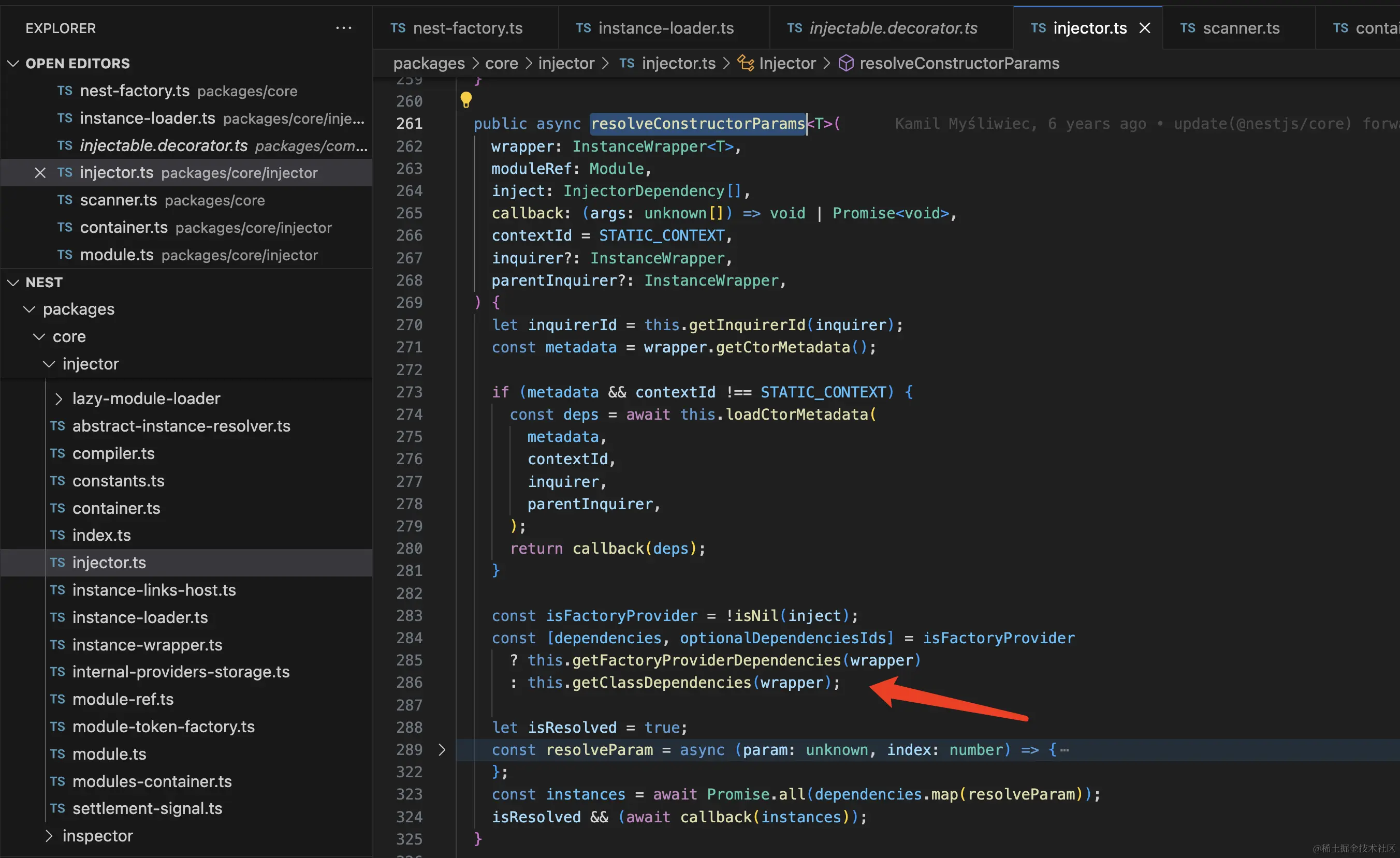Click core in the breadcrumb
1400x858 pixels.
coord(501,63)
